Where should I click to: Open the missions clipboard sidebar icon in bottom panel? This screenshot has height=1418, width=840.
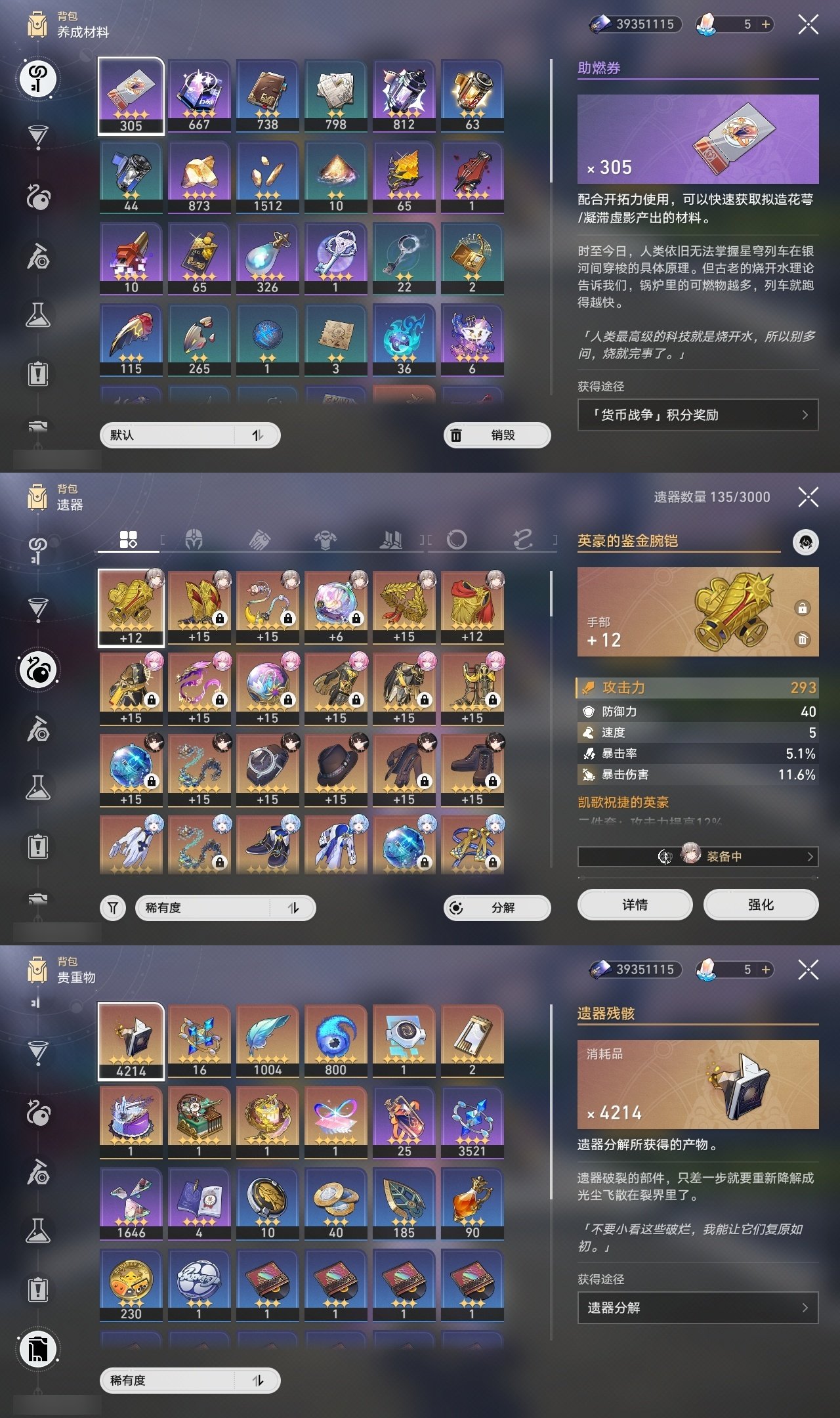(38, 1290)
